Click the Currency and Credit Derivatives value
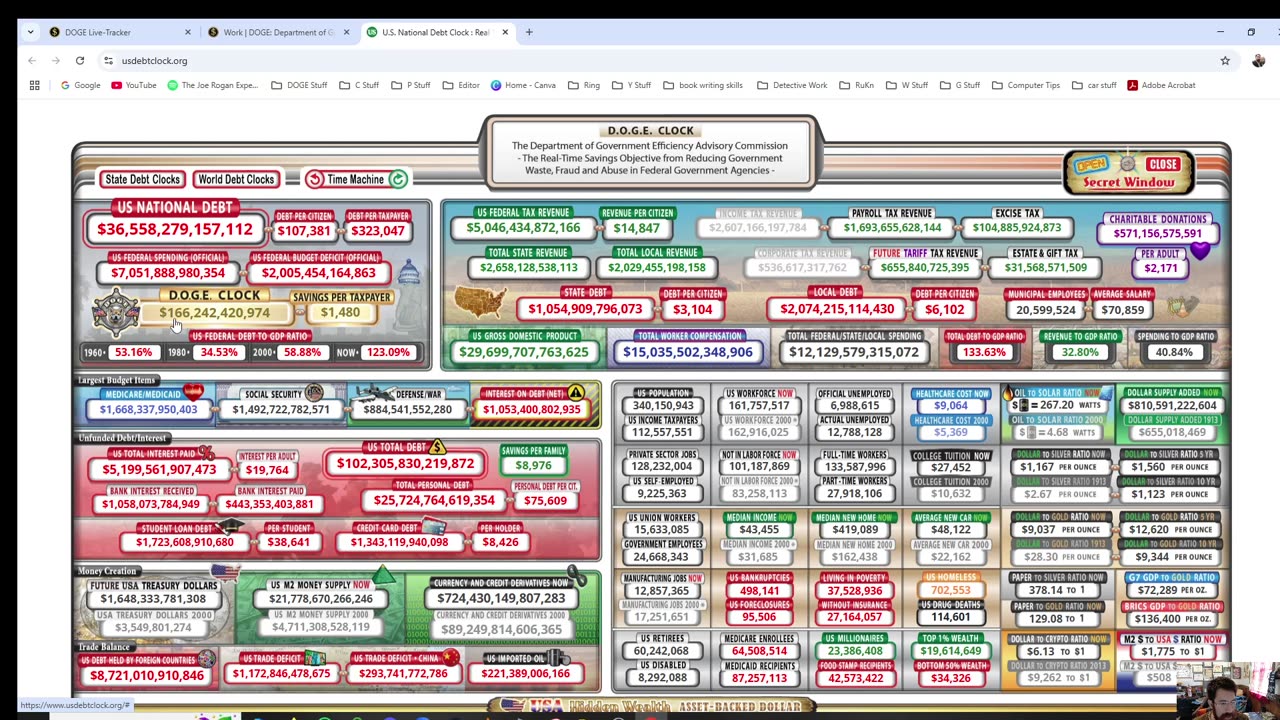The image size is (1280, 720). 501,598
